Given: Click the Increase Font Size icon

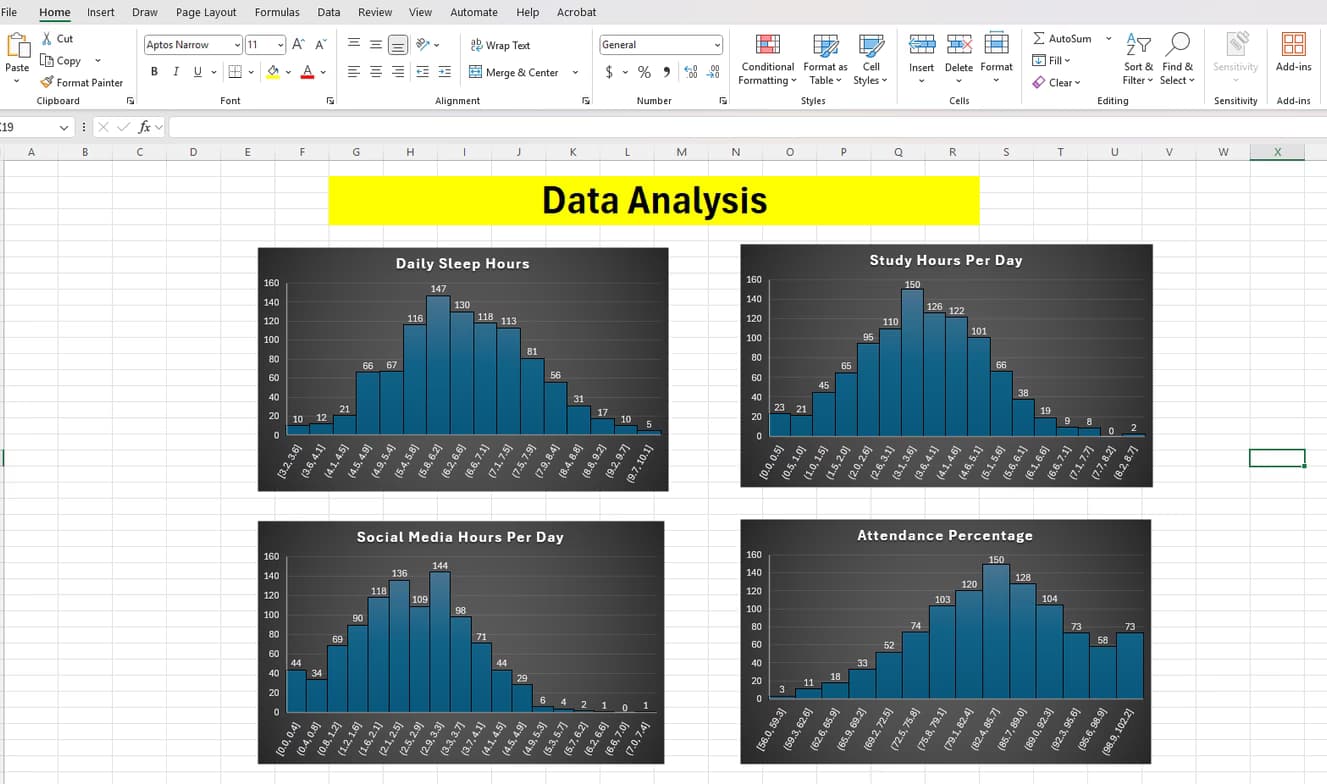Looking at the screenshot, I should 299,45.
